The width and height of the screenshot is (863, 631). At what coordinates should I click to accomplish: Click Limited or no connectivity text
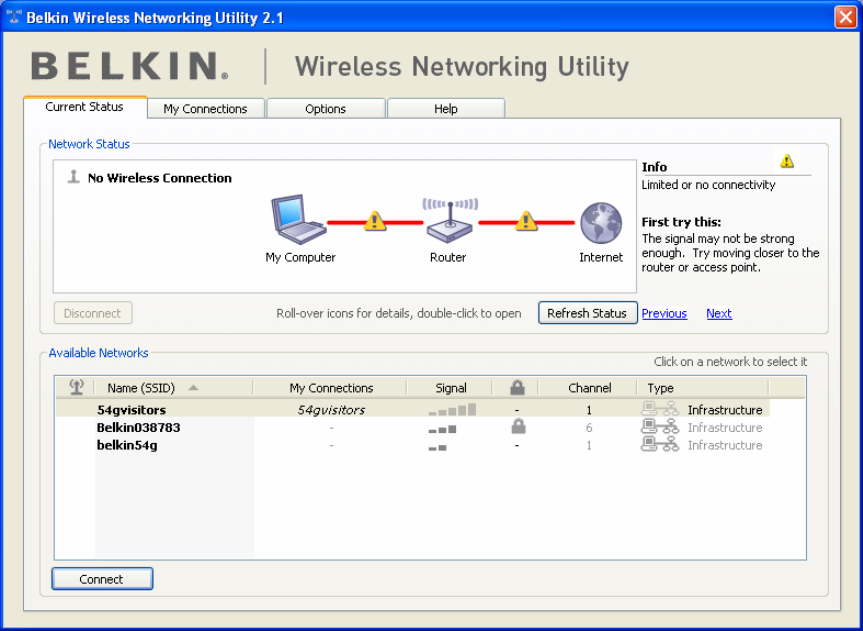708,185
